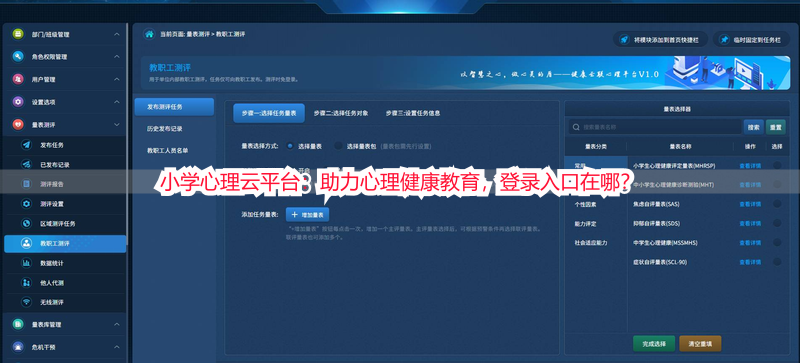
Task: Click the 完成选择 button
Action: 654,344
